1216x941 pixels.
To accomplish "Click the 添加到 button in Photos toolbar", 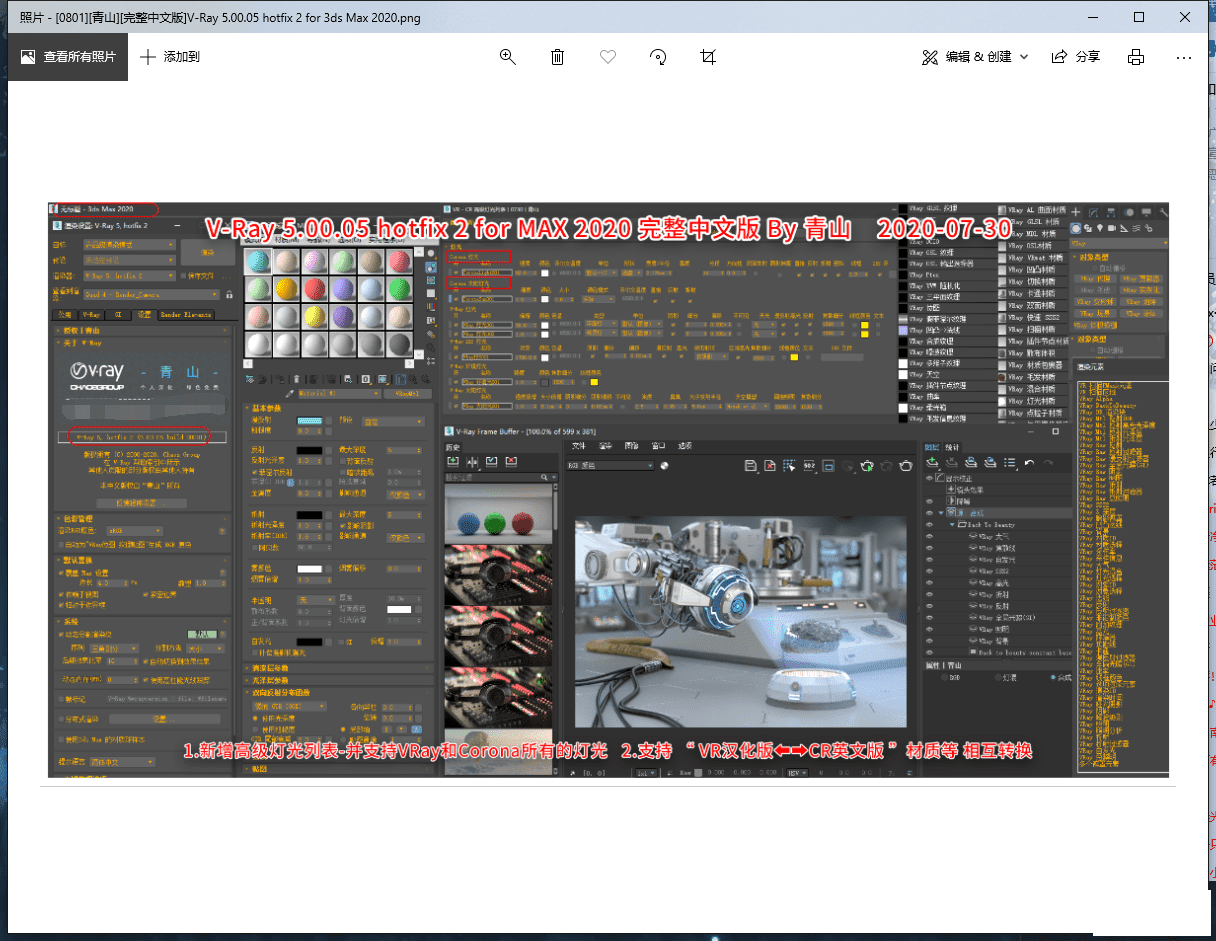I will (170, 57).
